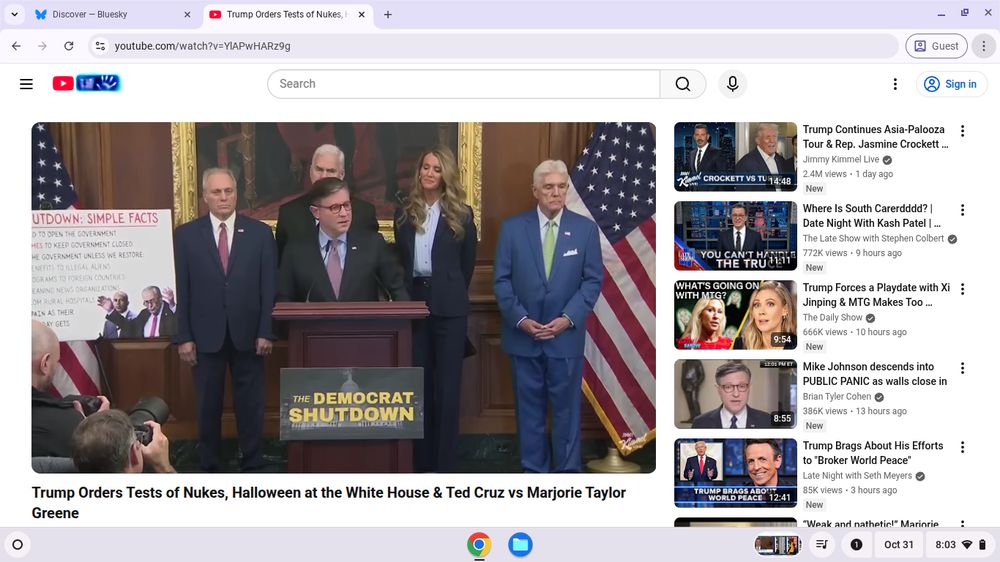Viewport: 1000px width, 562px height.
Task: Open Mike Johnson PUBLIC PANIC thumbnail
Action: (735, 394)
